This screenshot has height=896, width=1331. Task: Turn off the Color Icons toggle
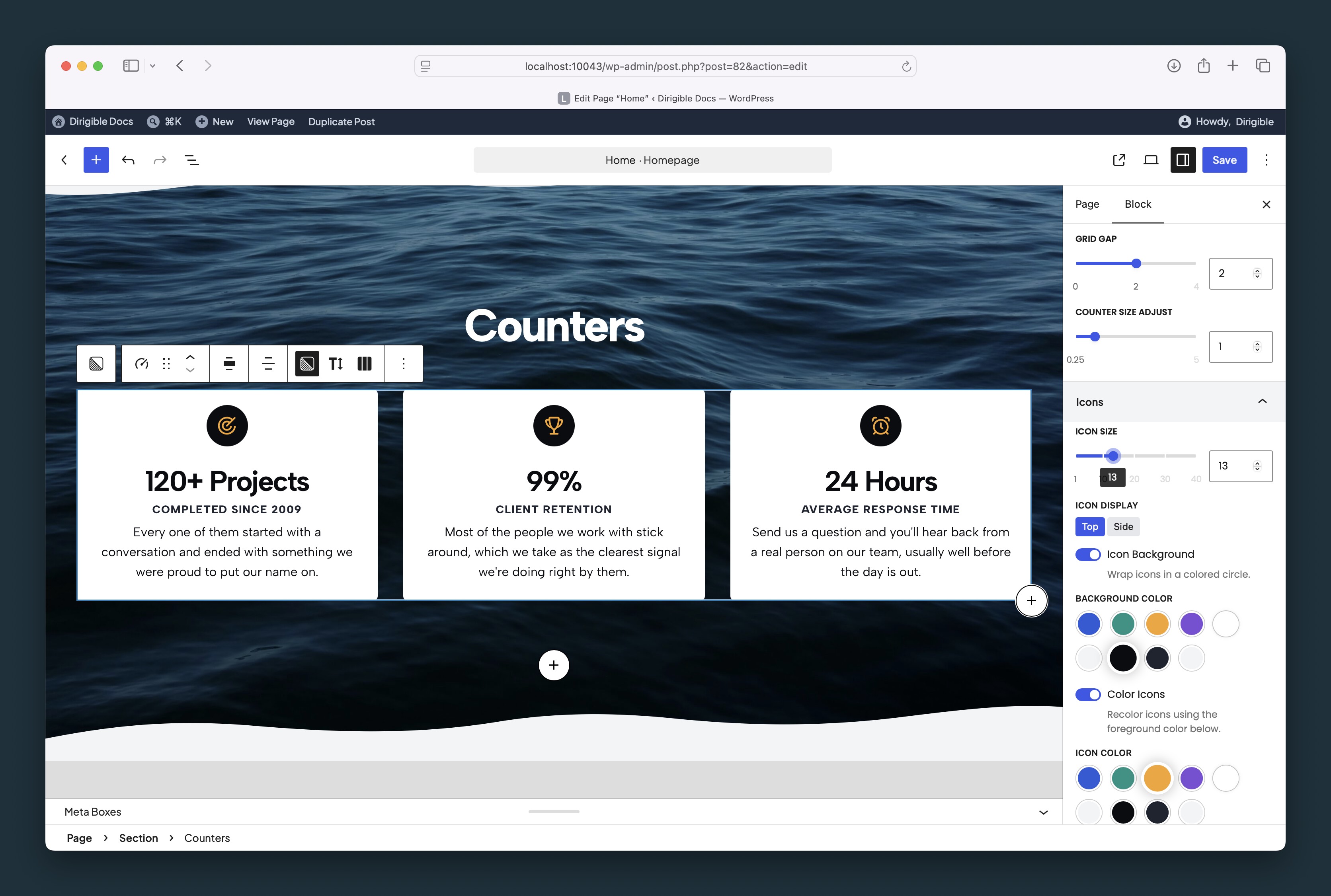(1087, 694)
